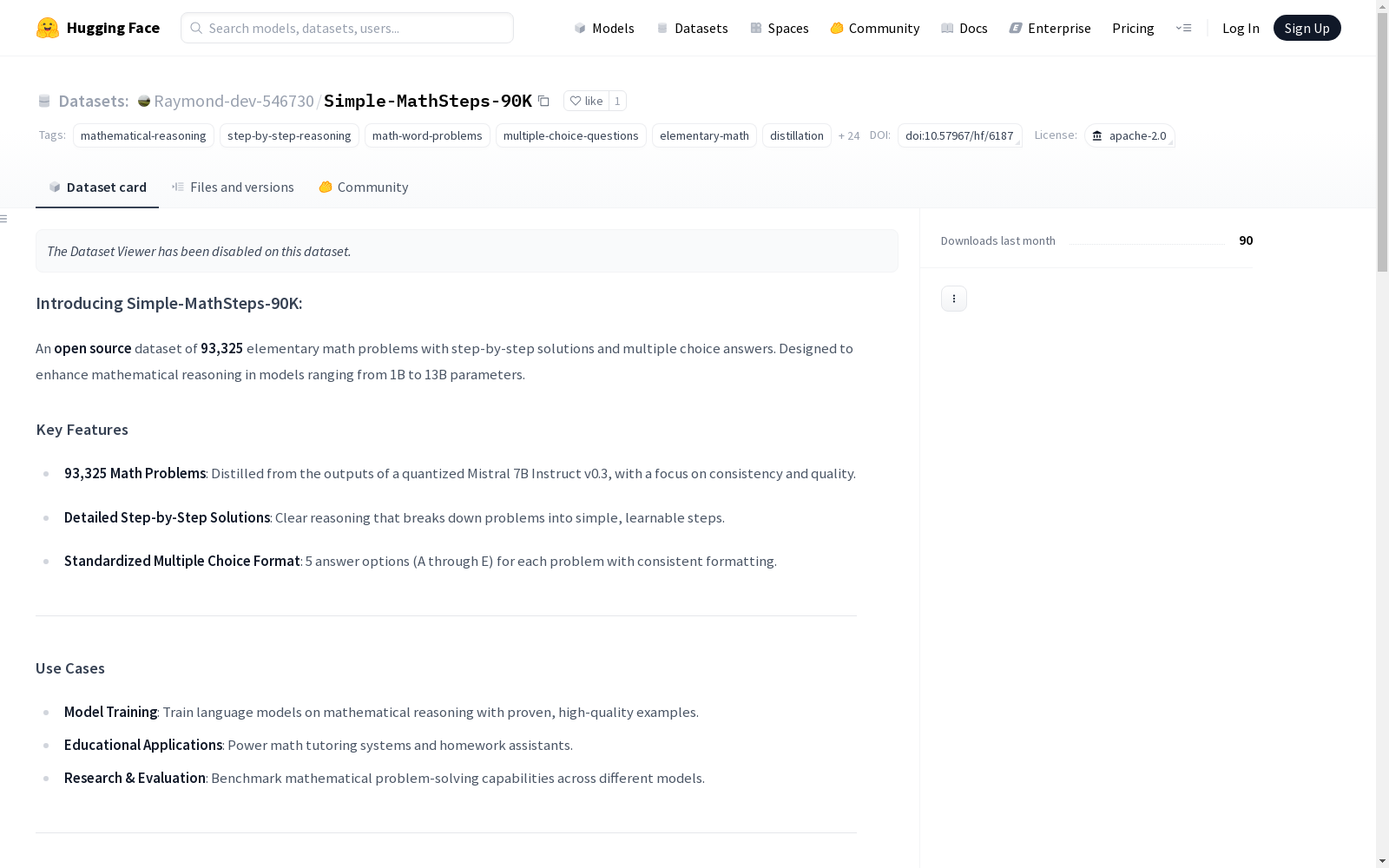
Task: Toggle the table of contents sidebar icon
Action: pos(4,219)
